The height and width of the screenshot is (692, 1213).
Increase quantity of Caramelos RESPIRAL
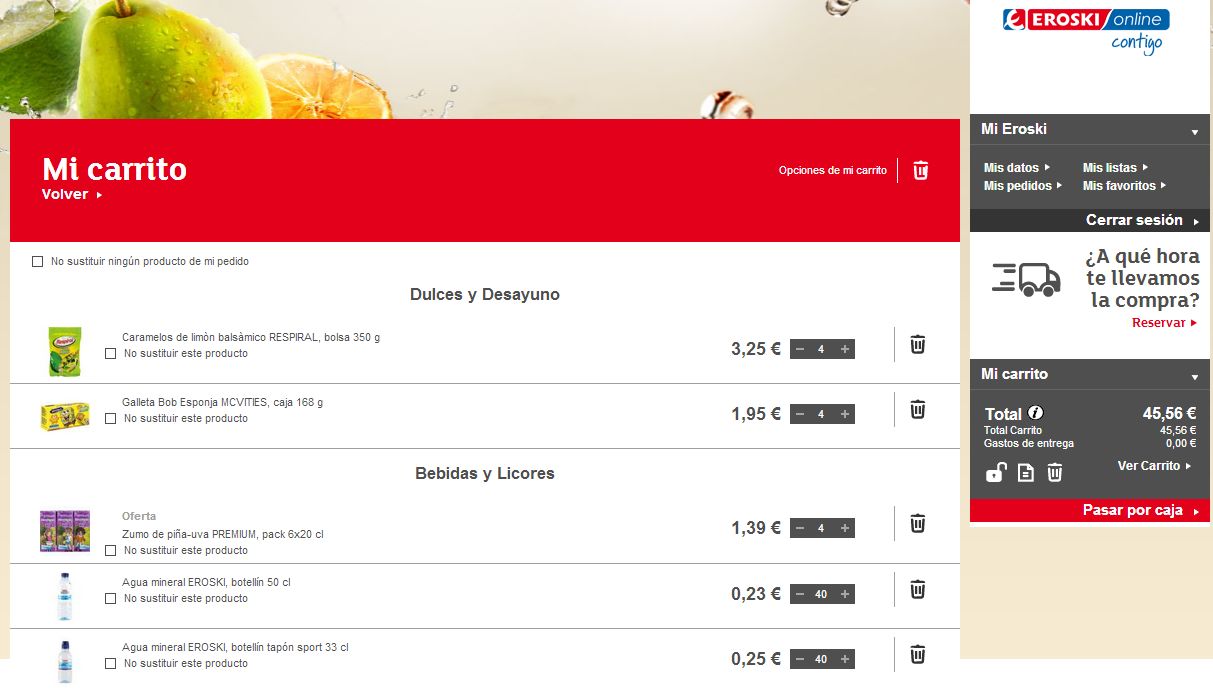845,349
